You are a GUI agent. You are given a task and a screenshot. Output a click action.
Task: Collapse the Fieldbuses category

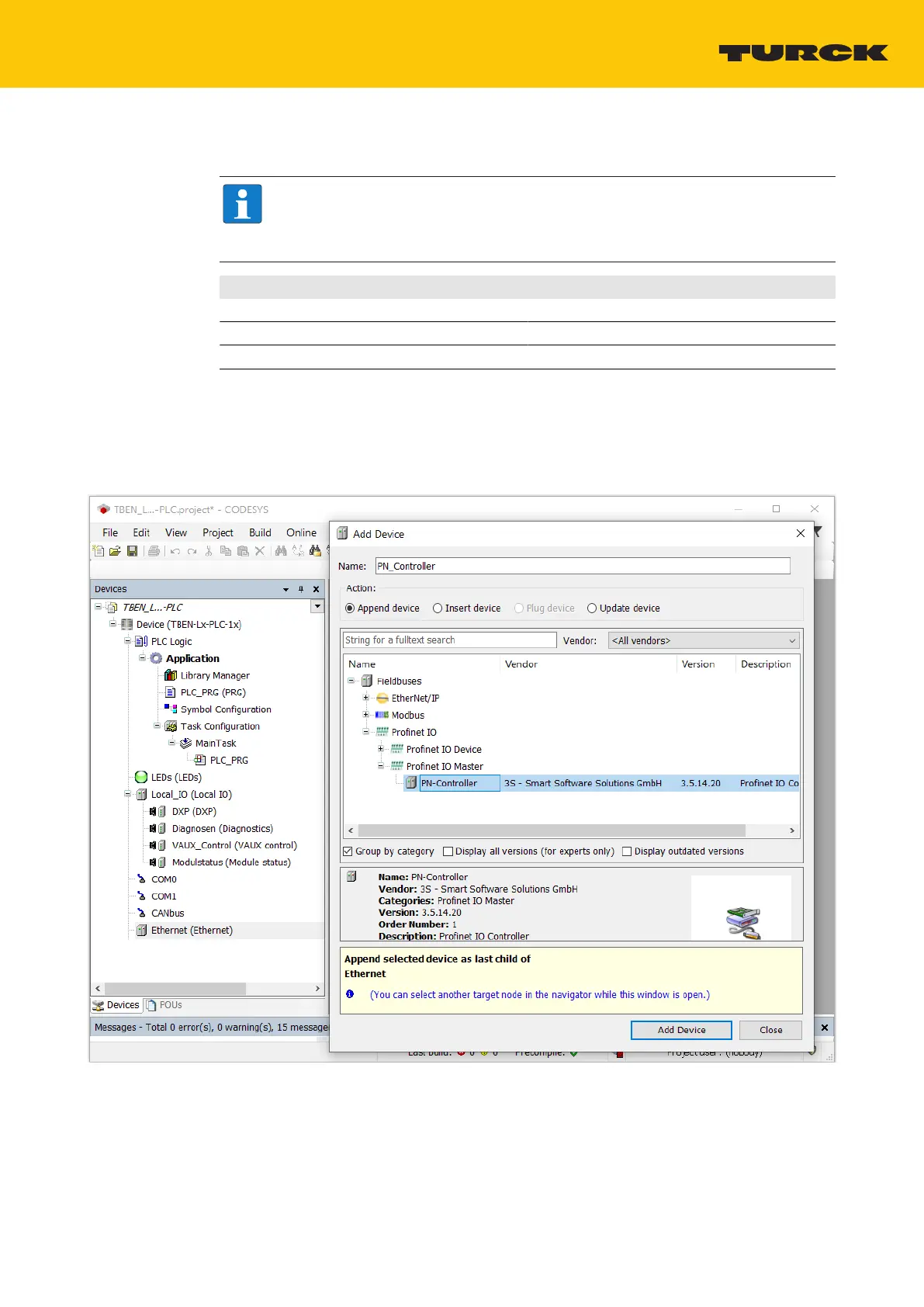[351, 681]
